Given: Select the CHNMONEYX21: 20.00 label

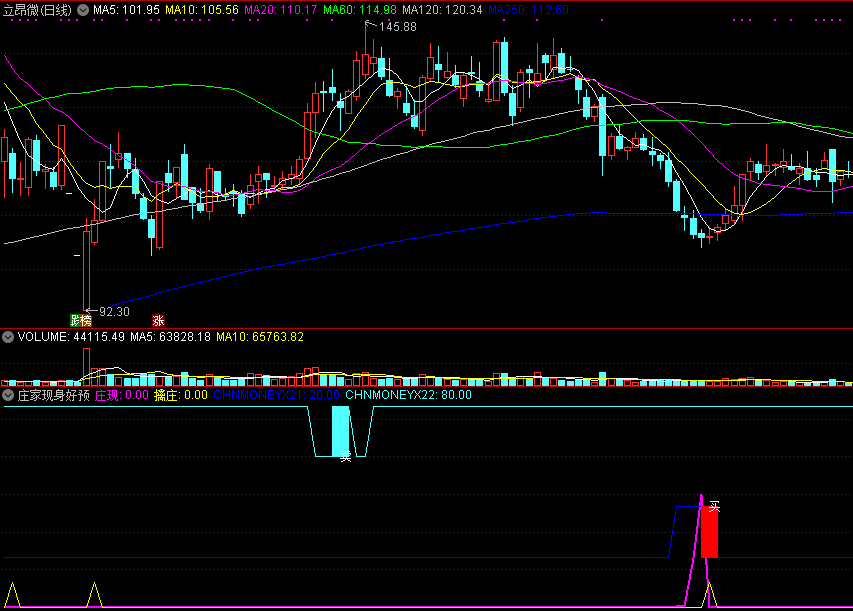Looking at the screenshot, I should coord(276,395).
